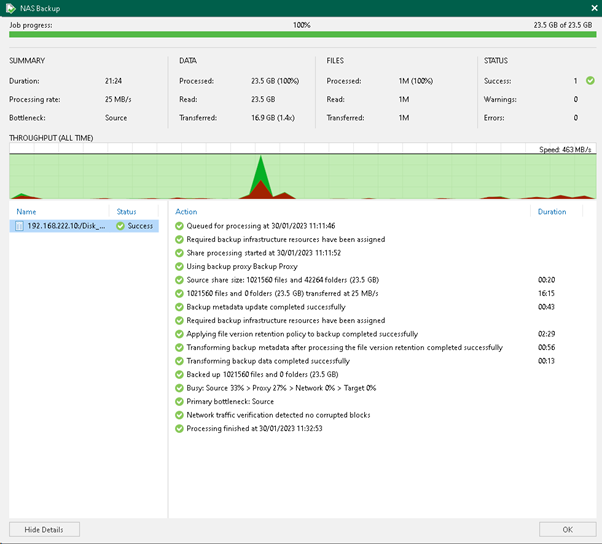Viewport: 602px width, 544px height.
Task: Click the check icon next to Using backup proxy
Action: pyautogui.click(x=179, y=266)
